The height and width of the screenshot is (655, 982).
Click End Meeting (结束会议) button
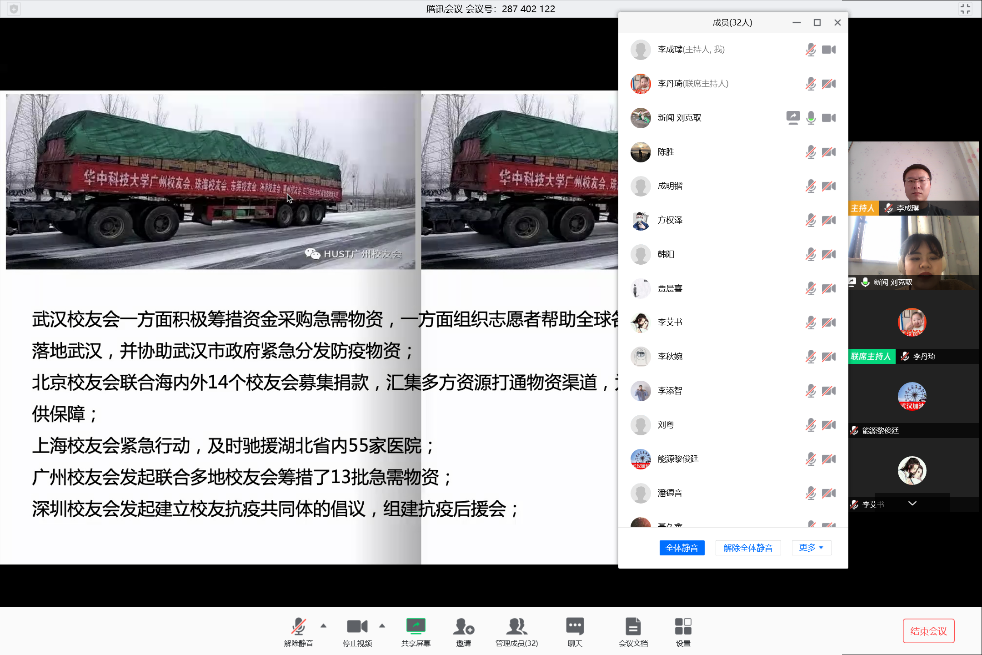[x=929, y=631]
